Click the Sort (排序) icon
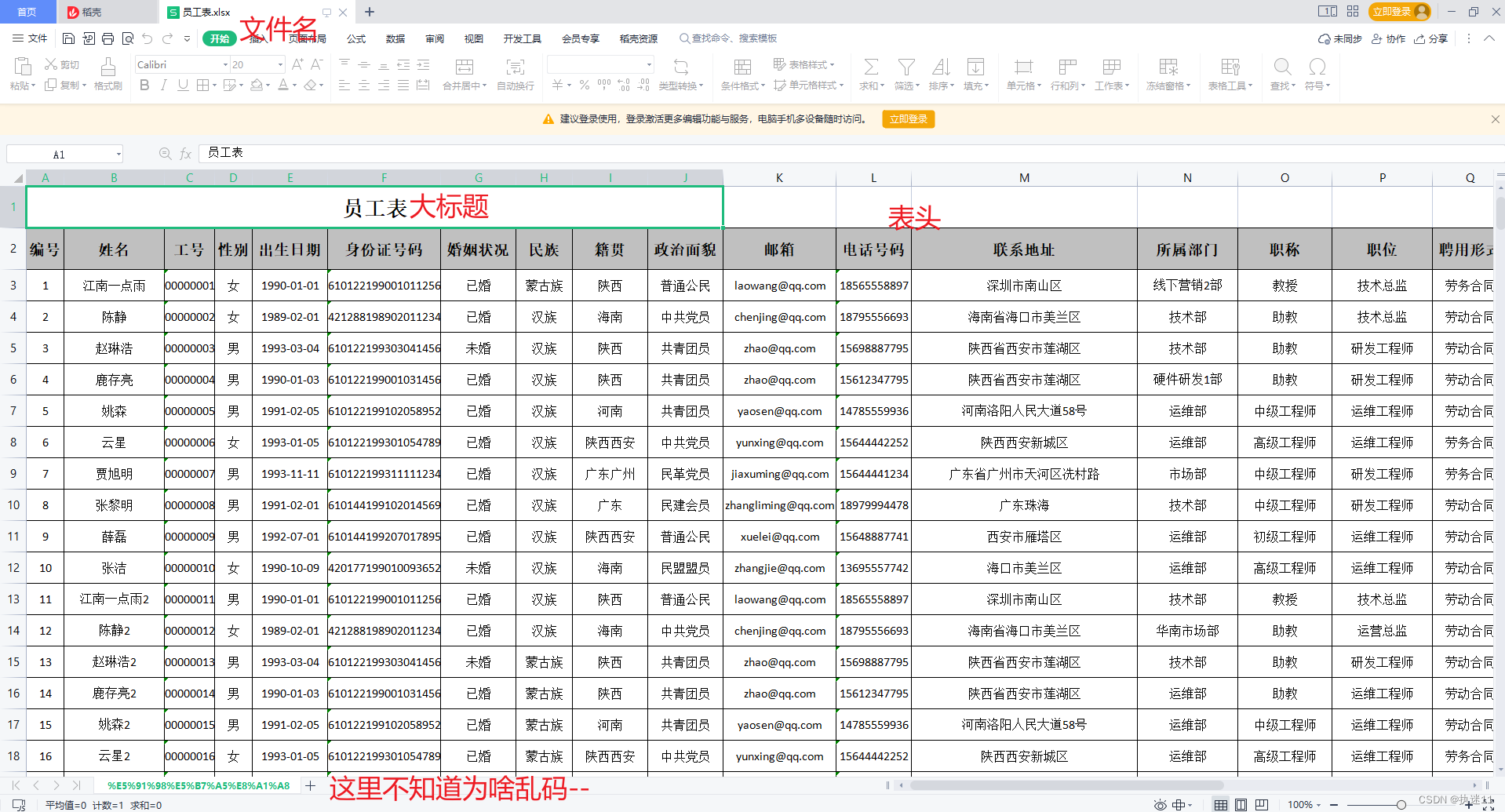 coord(941,67)
